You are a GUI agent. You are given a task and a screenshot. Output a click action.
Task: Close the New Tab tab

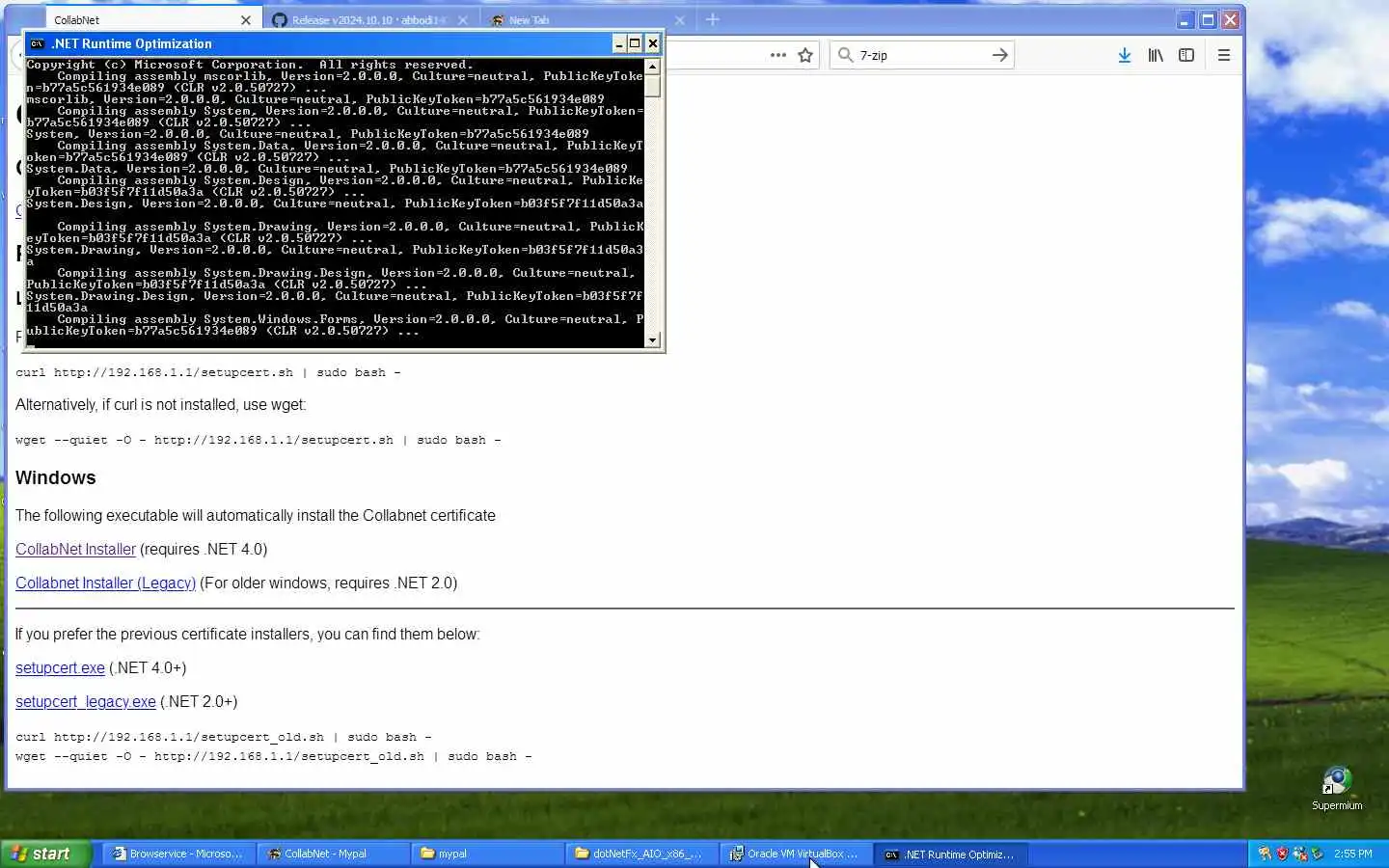pyautogui.click(x=680, y=20)
